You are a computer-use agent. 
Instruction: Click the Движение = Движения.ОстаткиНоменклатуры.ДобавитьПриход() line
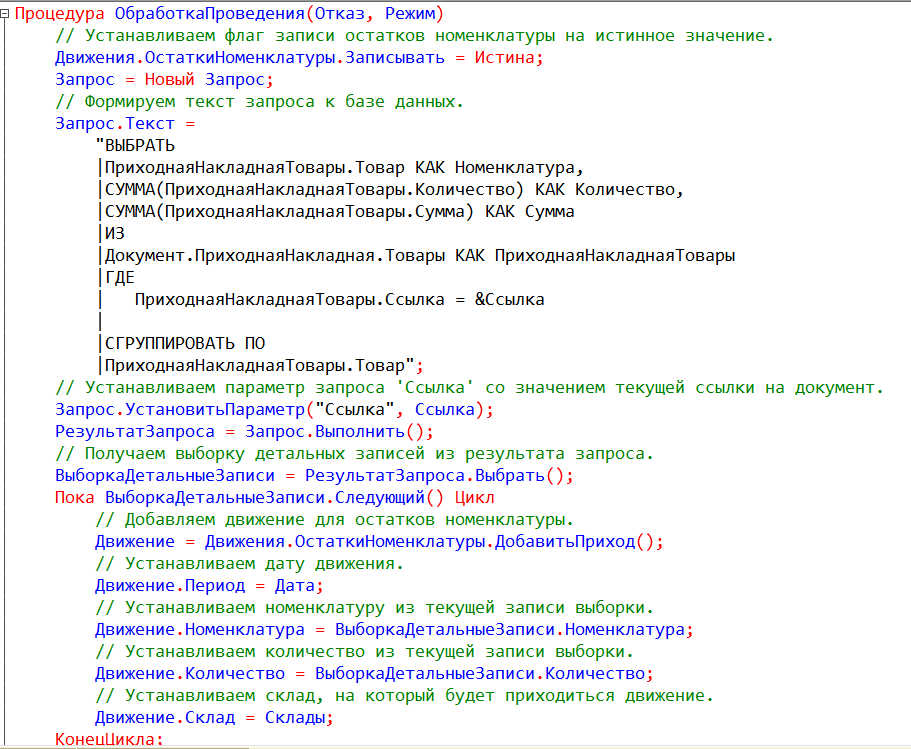pyautogui.click(x=379, y=542)
